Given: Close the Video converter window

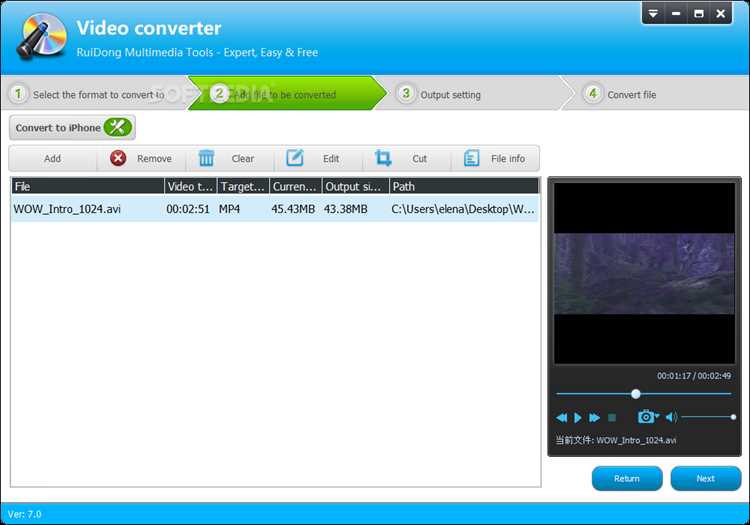Looking at the screenshot, I should tap(721, 13).
